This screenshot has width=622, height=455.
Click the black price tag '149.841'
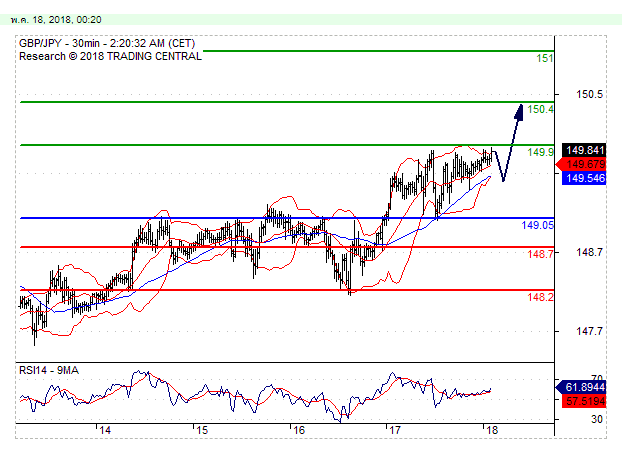click(584, 150)
